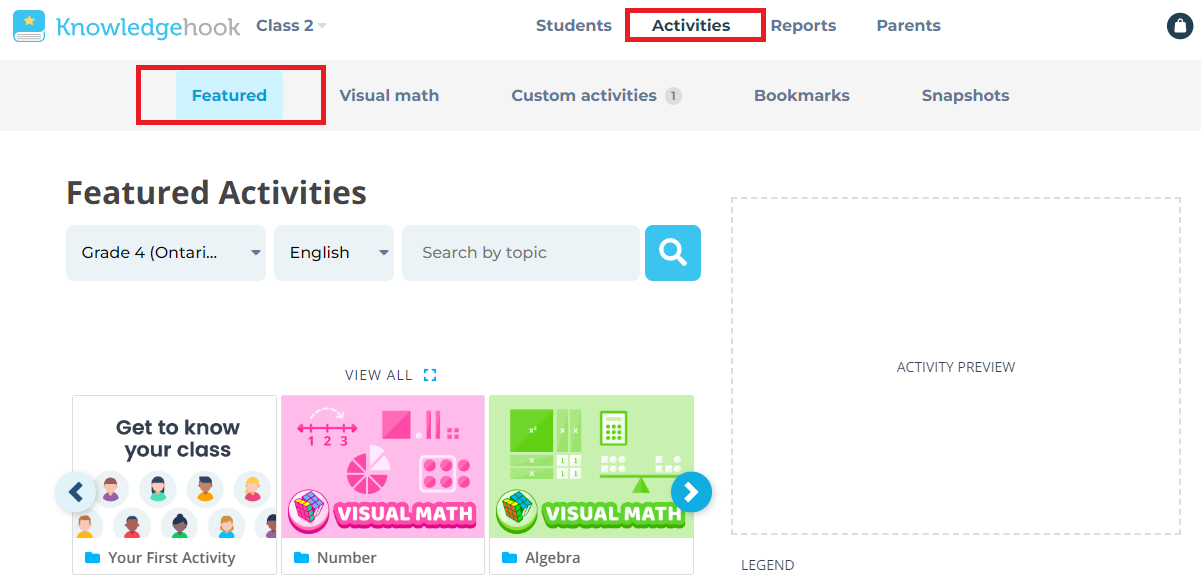
Task: Go to previous carousel slide arrow
Action: point(75,491)
